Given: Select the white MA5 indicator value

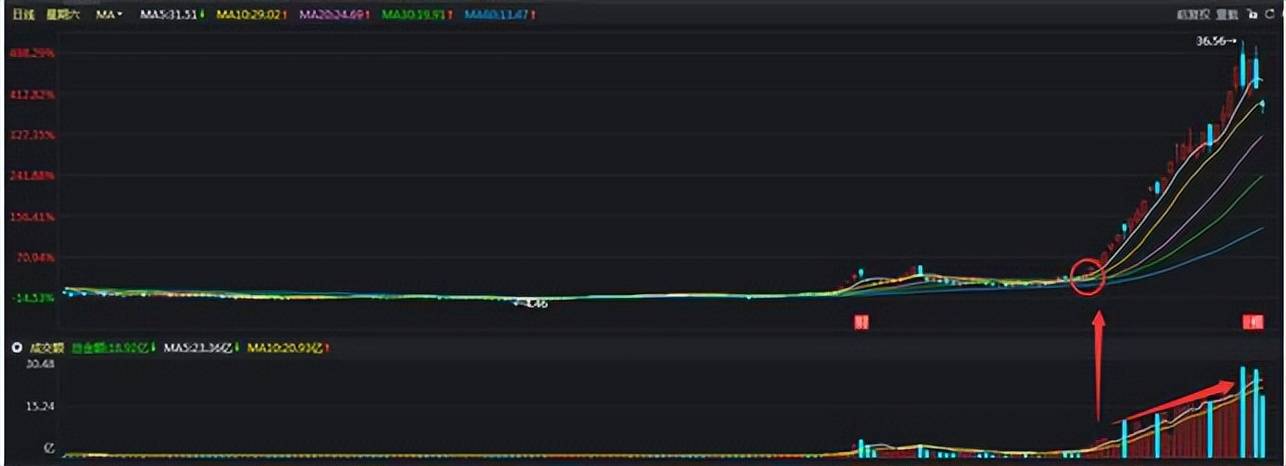Looking at the screenshot, I should pos(172,15).
